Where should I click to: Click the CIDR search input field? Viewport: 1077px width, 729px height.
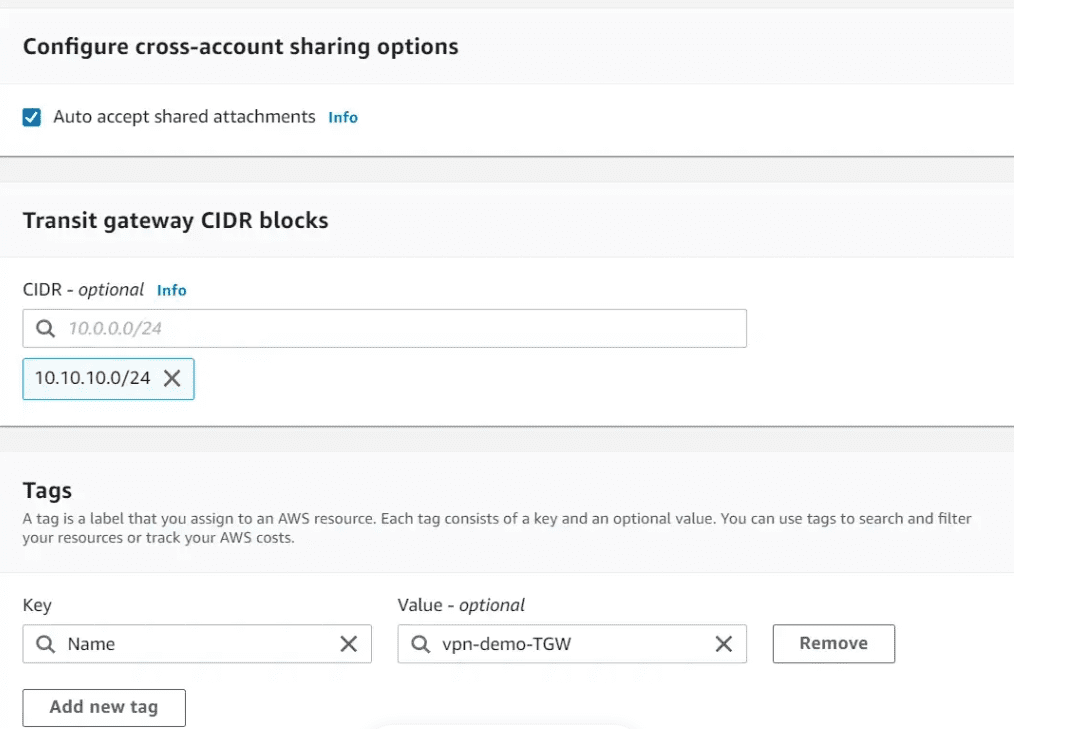point(384,328)
